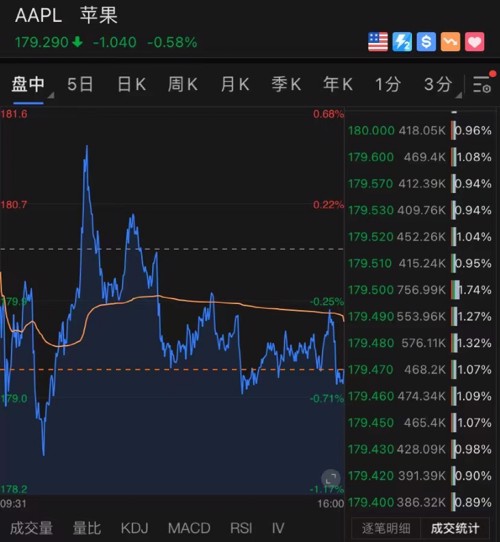The width and height of the screenshot is (500, 542).
Task: Tap the 181.6 upper axis label
Action: (x=14, y=114)
